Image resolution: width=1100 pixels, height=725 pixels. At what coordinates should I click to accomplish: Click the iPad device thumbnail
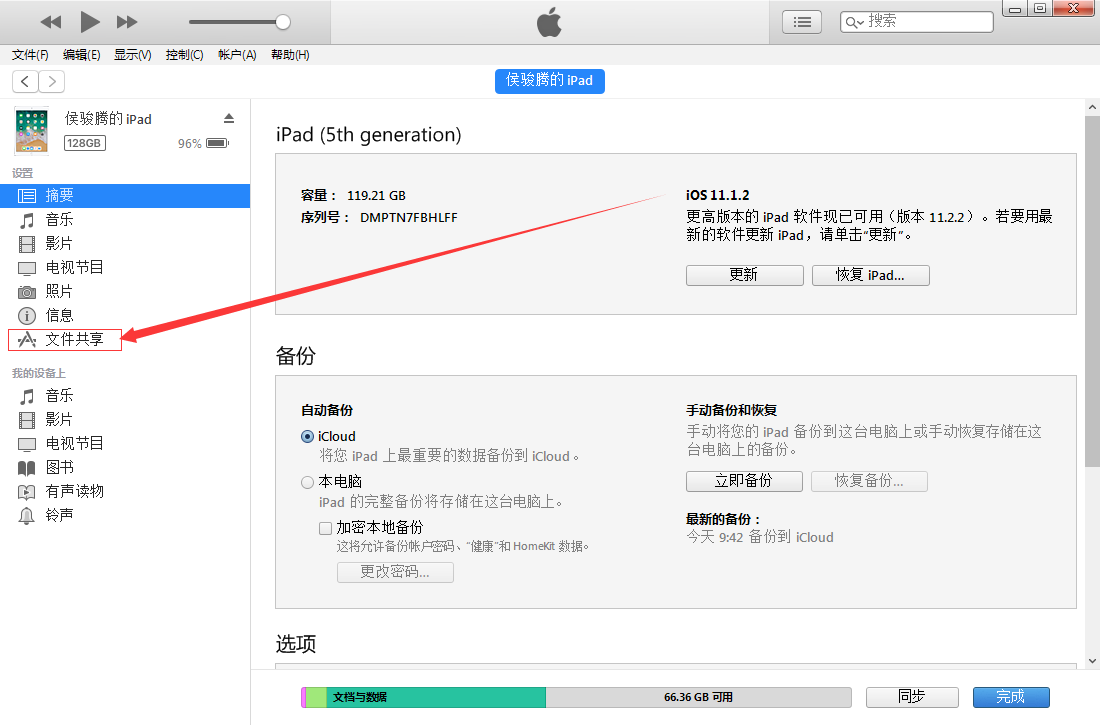pyautogui.click(x=32, y=131)
